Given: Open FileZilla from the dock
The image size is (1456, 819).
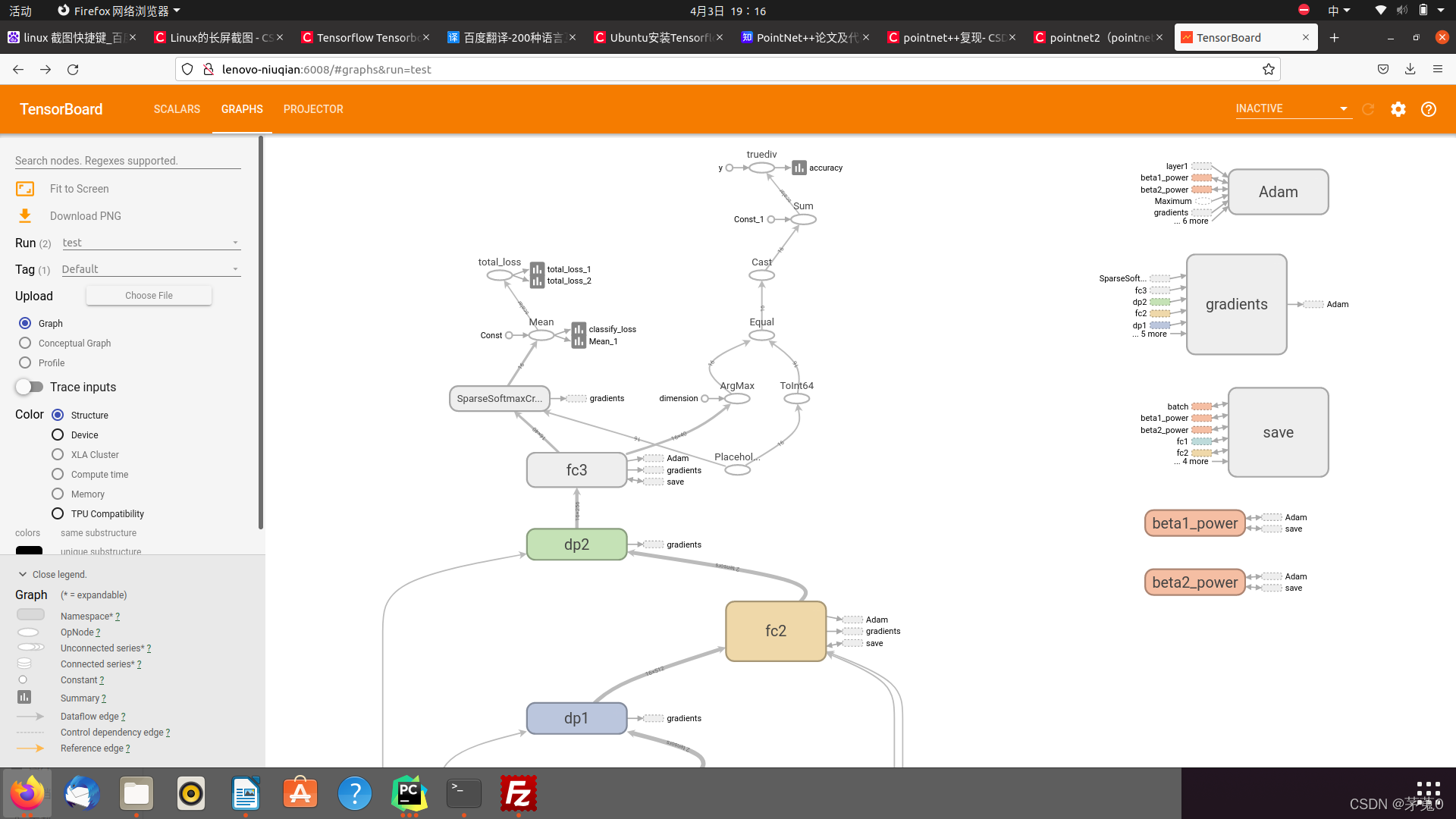Looking at the screenshot, I should [519, 794].
